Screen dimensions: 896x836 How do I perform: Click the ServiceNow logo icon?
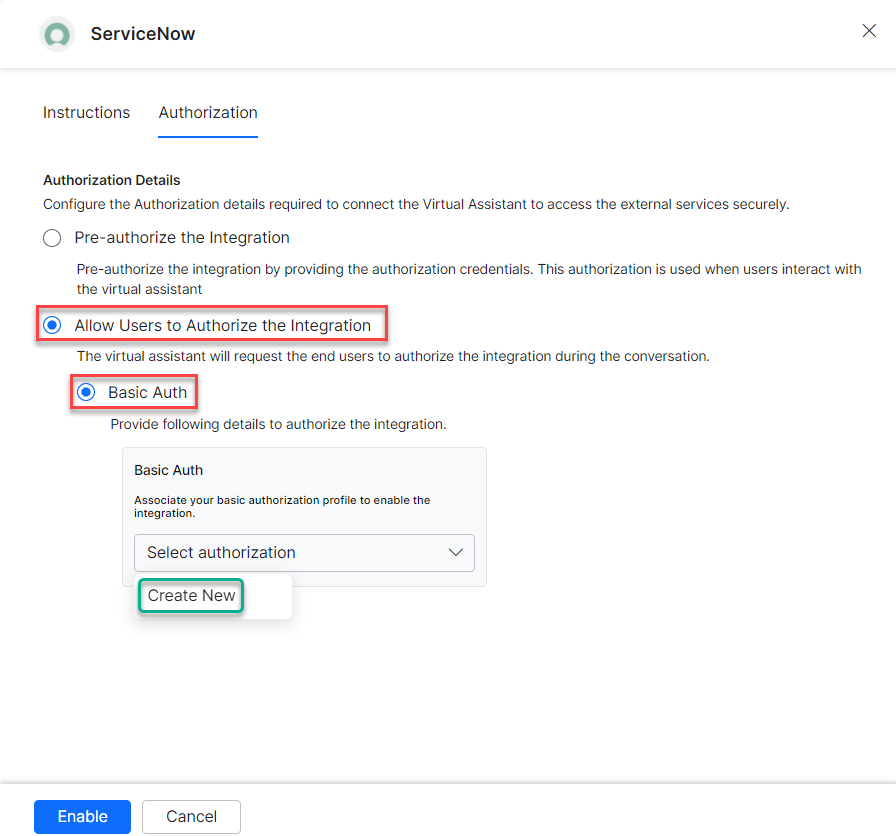pos(57,34)
